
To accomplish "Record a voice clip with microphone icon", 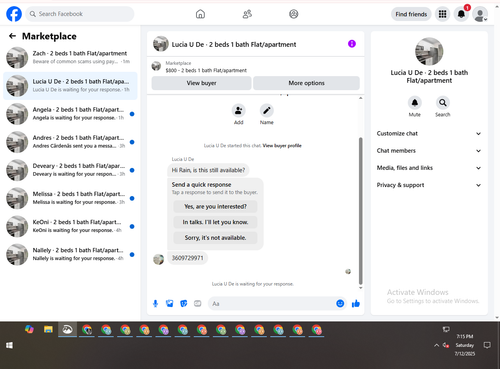I will pyautogui.click(x=155, y=304).
